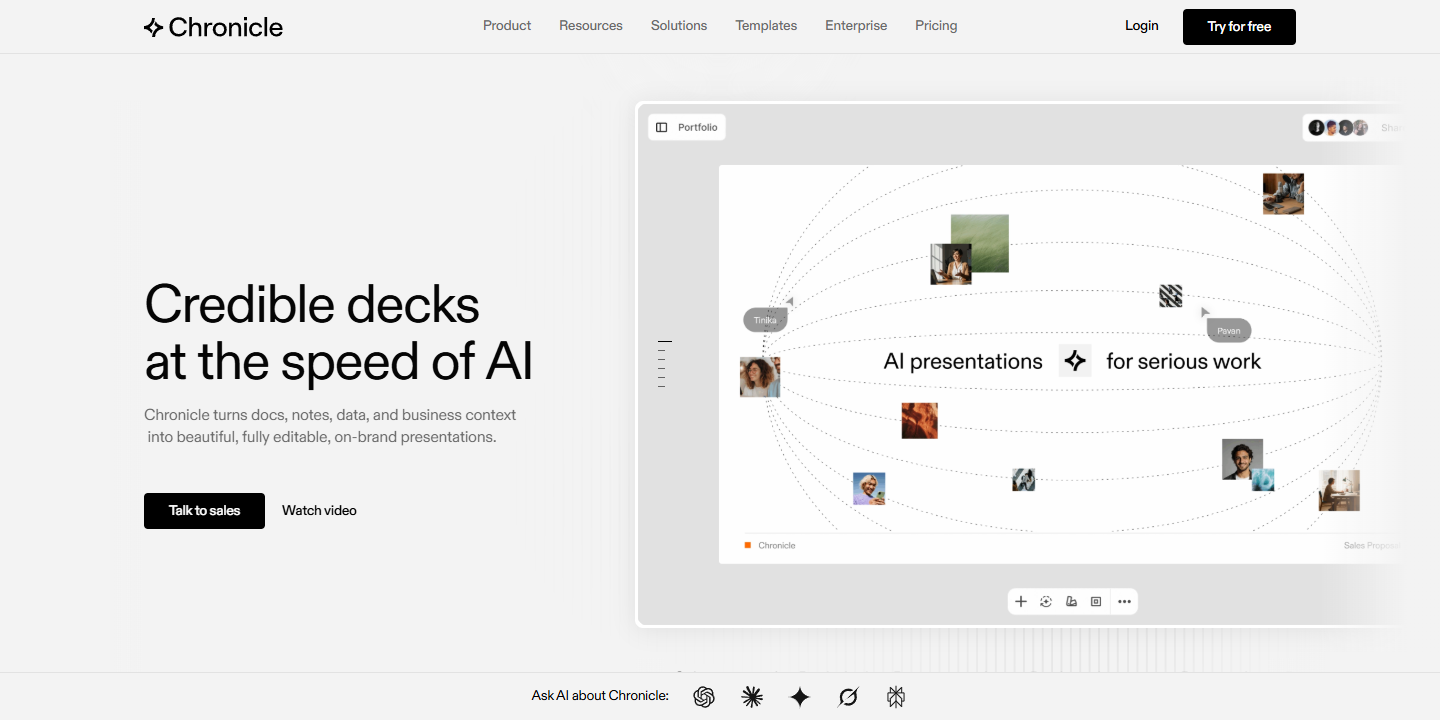
Task: Click the Tinika cursor label
Action: point(765,320)
